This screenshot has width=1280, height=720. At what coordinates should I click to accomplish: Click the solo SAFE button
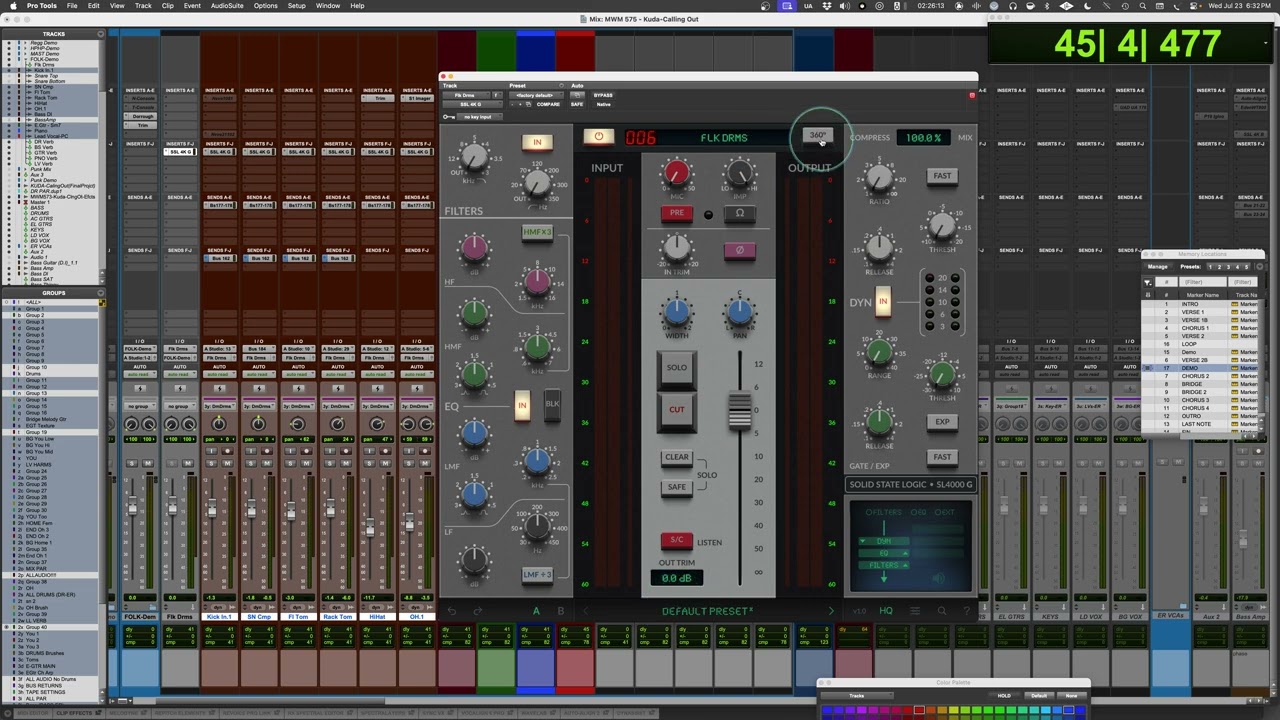coord(677,487)
